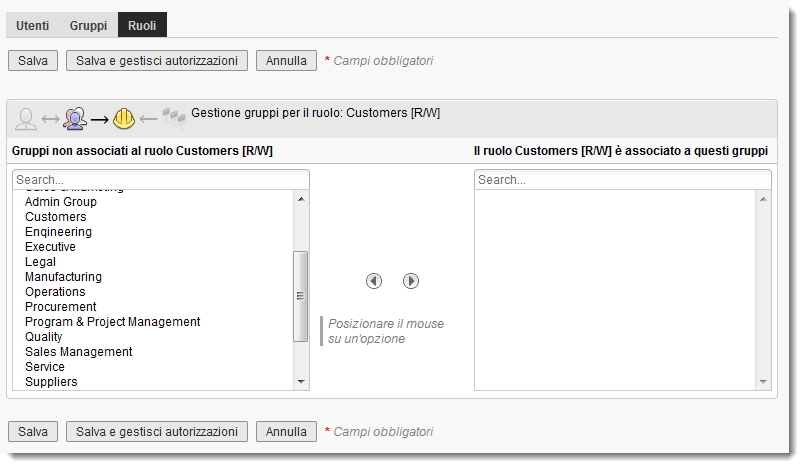Viewport: 804px width, 468px height.
Task: Select Executive in the groups list
Action: (x=154, y=247)
